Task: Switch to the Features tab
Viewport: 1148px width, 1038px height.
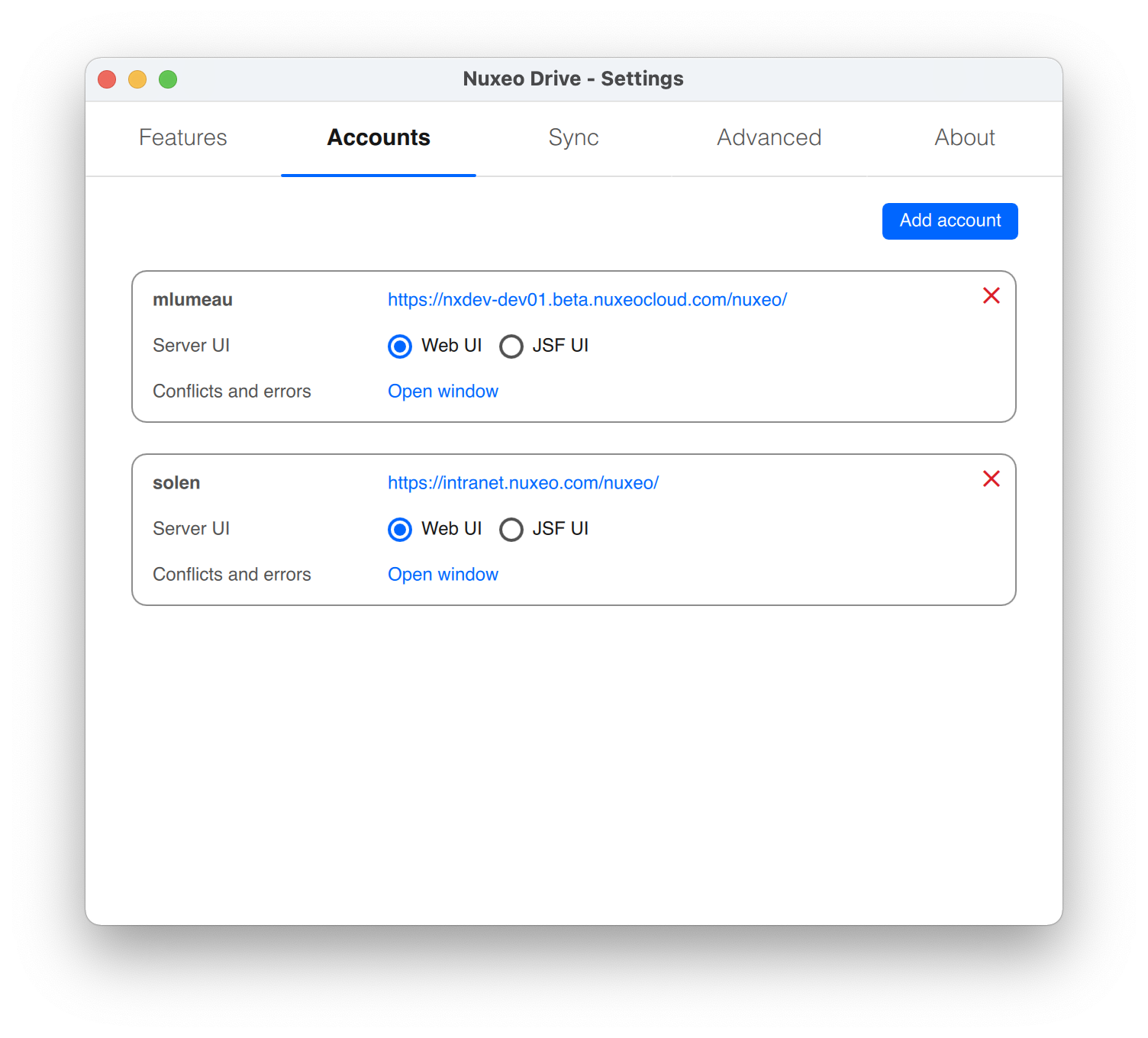Action: click(183, 138)
